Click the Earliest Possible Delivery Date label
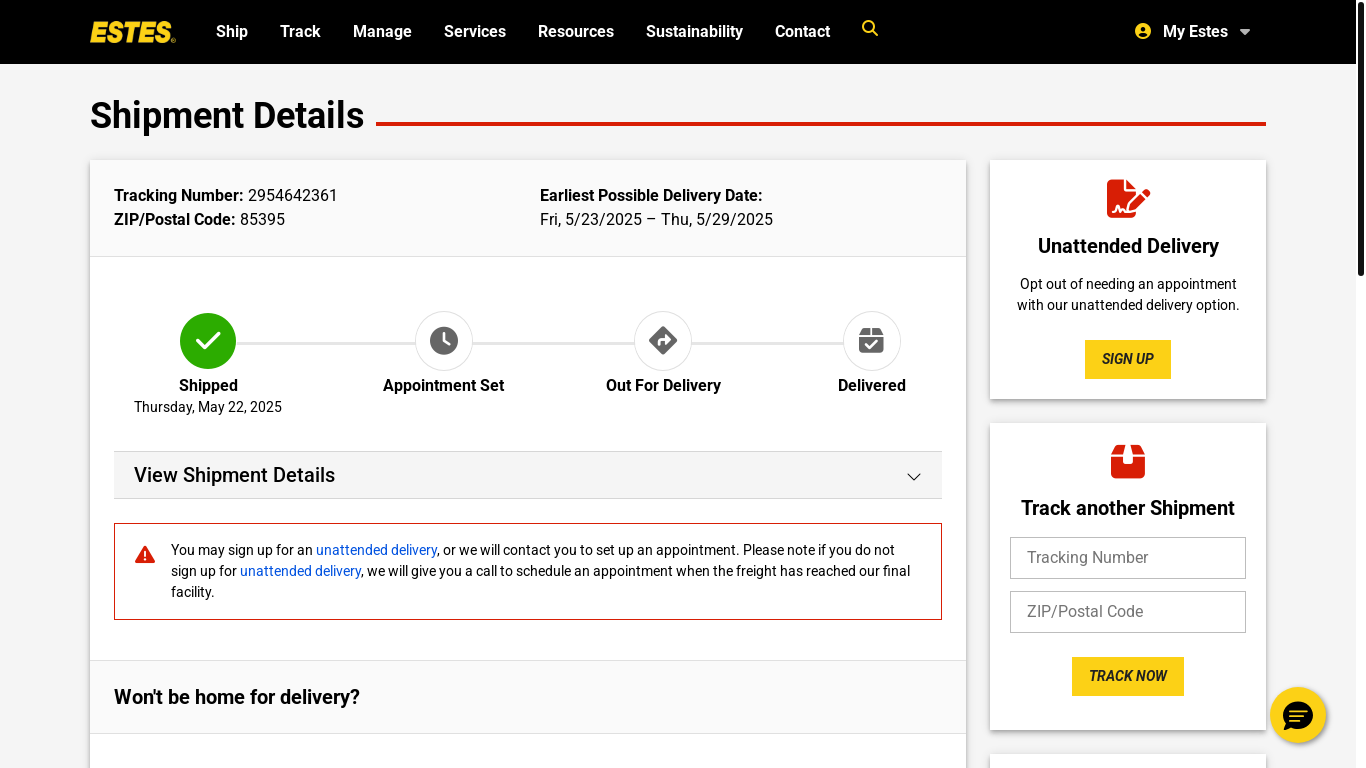Viewport: 1366px width, 768px height. click(651, 195)
